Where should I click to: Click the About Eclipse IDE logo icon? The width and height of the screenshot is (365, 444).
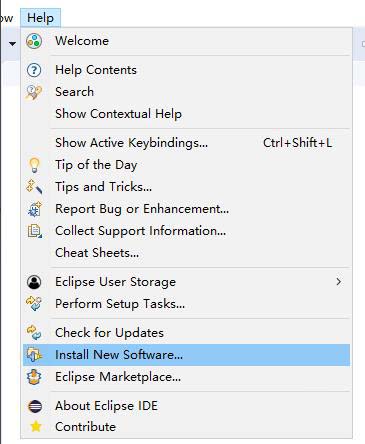coord(35,406)
